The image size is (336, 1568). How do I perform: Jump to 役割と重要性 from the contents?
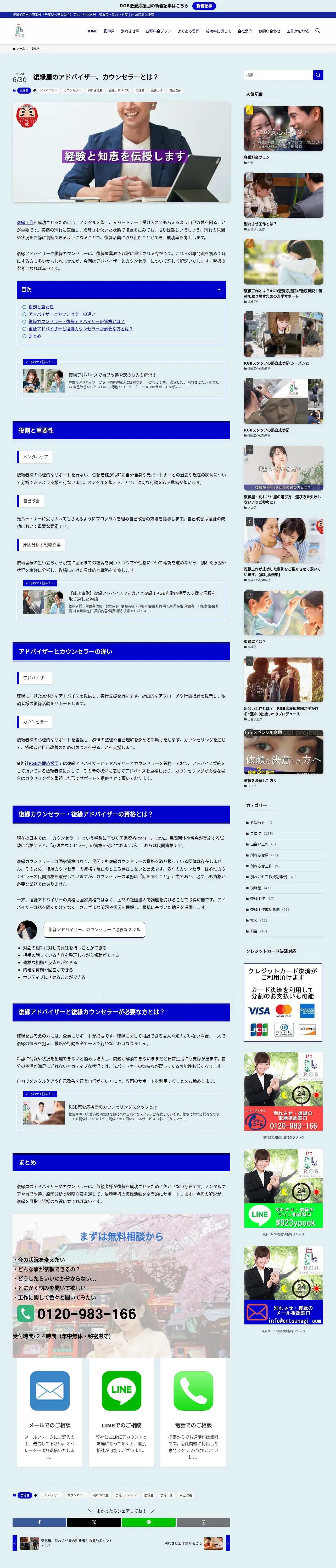click(x=41, y=307)
